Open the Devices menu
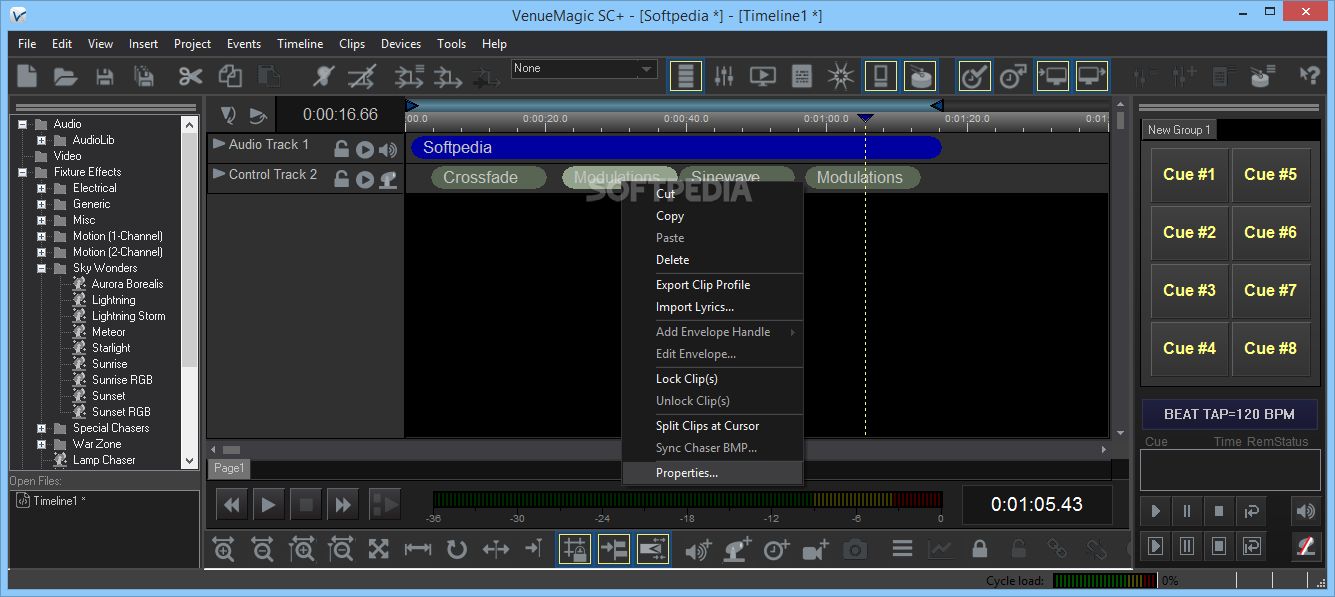The width and height of the screenshot is (1335, 597). click(x=401, y=44)
